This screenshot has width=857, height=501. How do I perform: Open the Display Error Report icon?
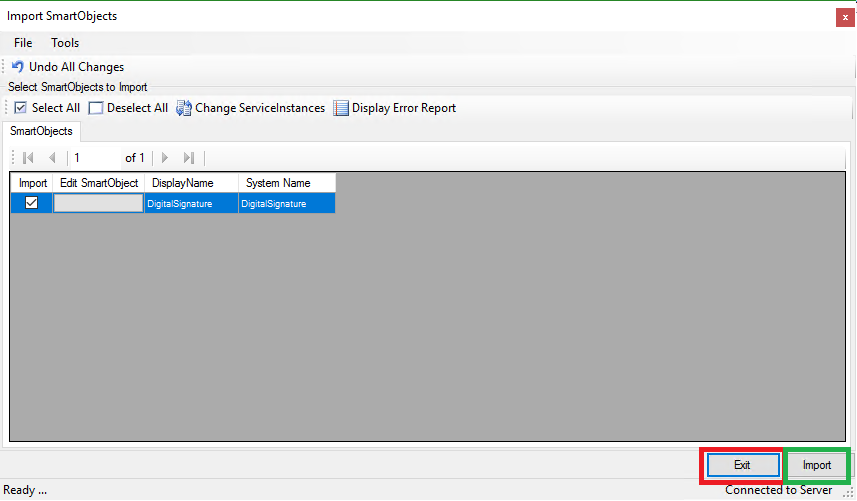coord(341,108)
